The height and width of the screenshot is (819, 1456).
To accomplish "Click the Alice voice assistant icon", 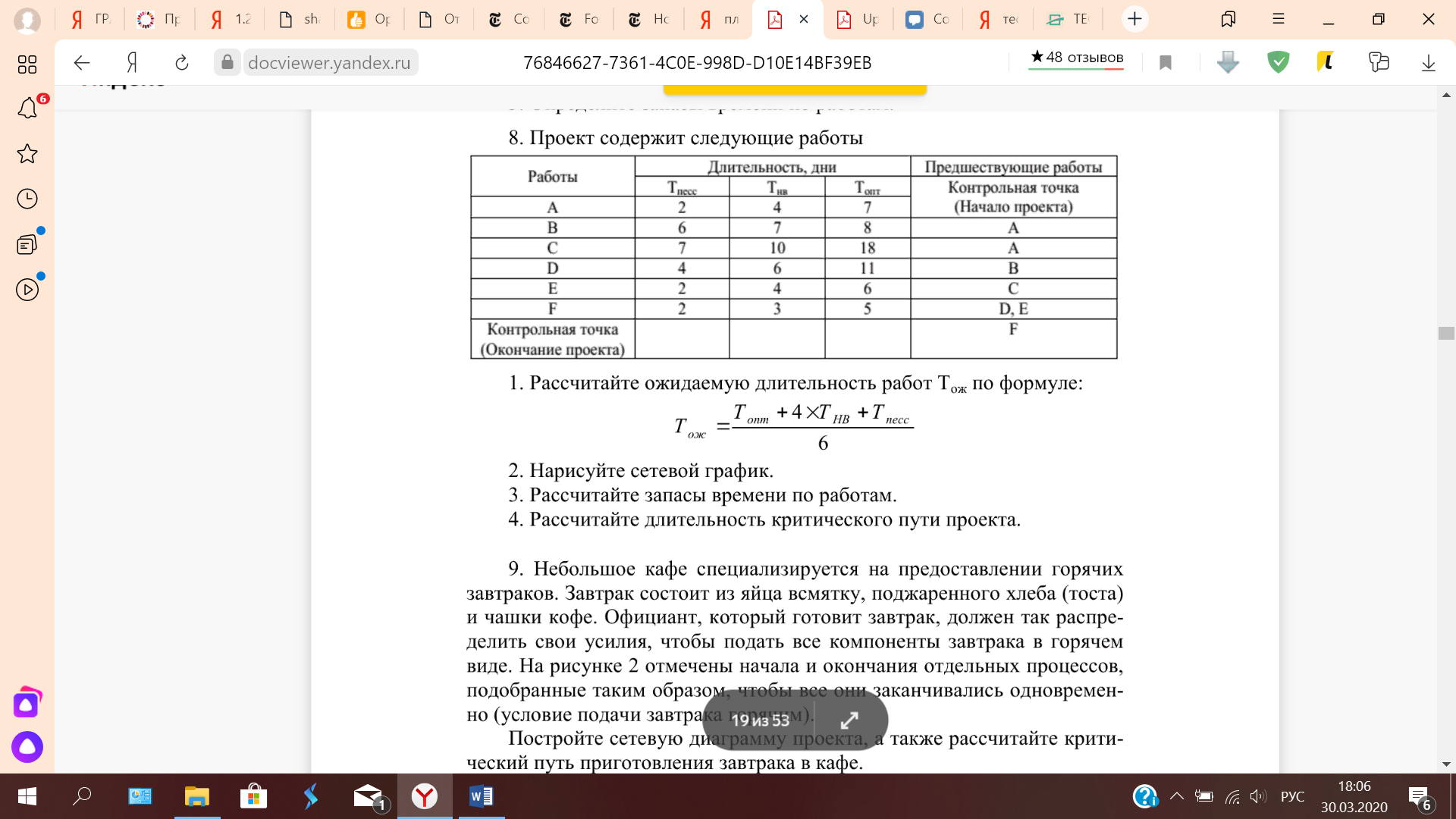I will coord(27,747).
